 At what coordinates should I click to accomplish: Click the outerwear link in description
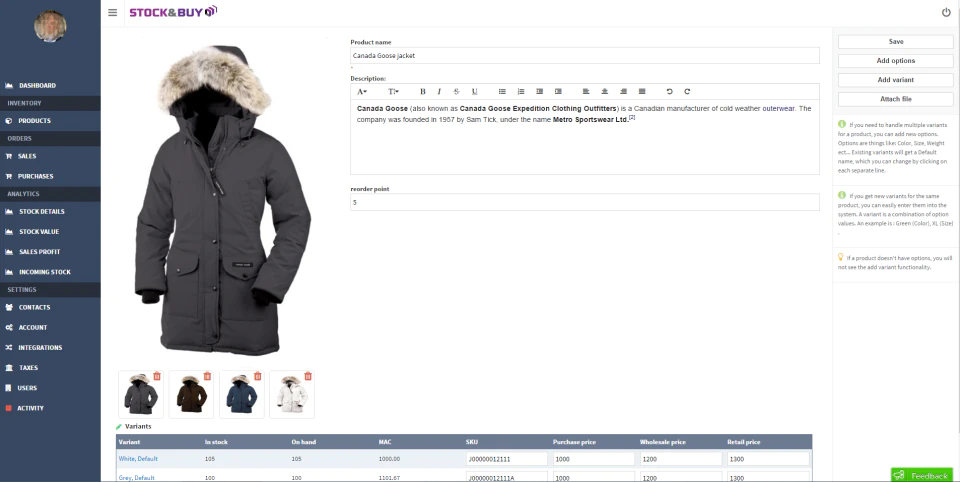point(778,108)
